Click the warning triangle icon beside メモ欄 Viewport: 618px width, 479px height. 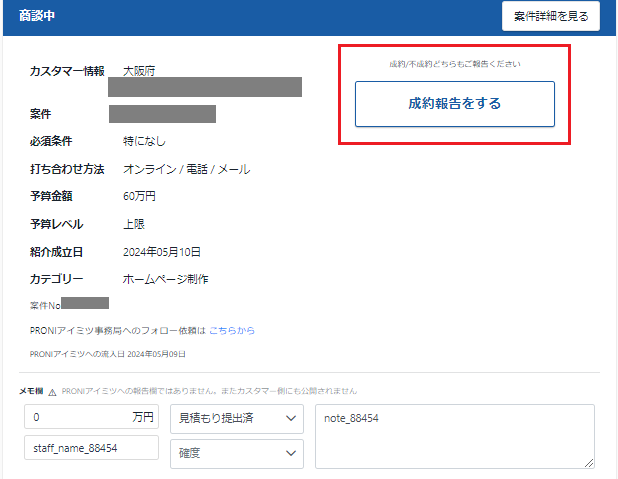(52, 391)
